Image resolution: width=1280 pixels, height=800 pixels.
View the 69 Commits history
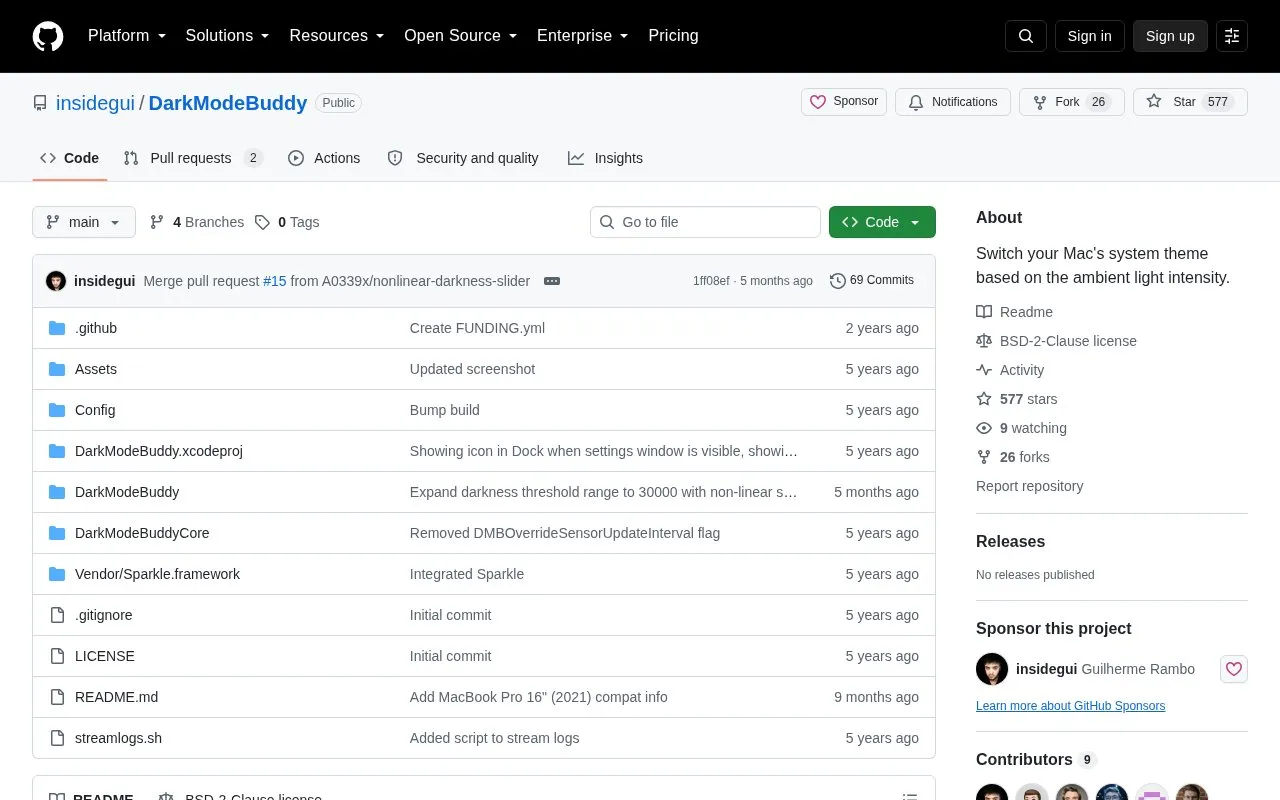pos(872,281)
